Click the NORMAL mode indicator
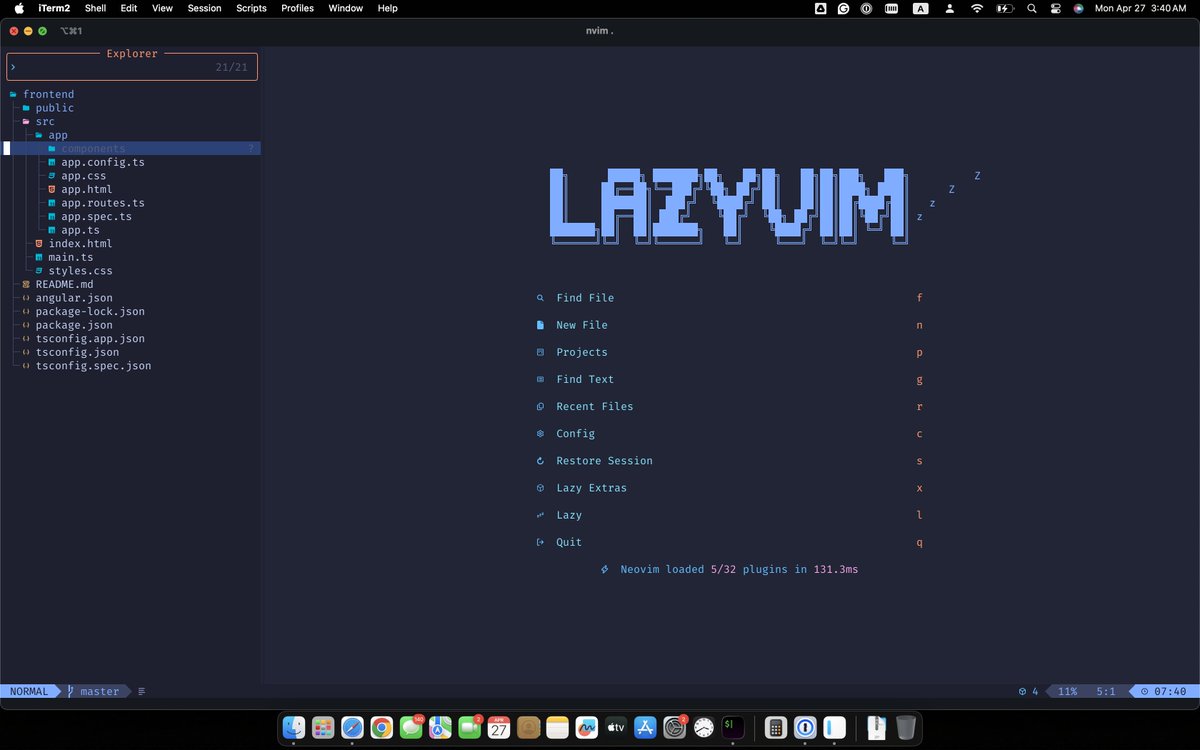Screen dimensions: 1200x750 (29, 691)
